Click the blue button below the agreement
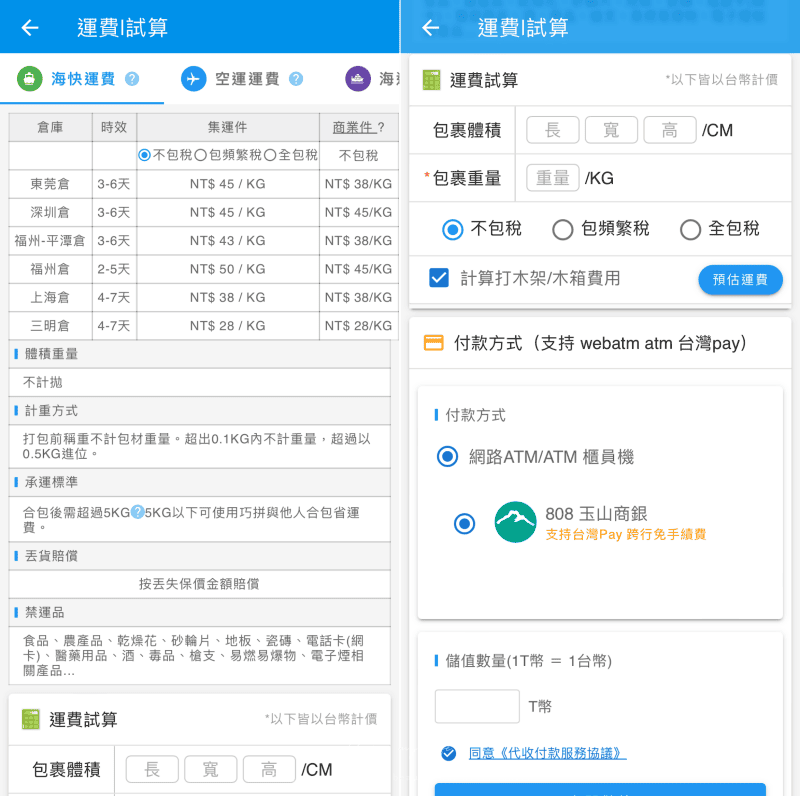800x796 pixels. coord(600,789)
